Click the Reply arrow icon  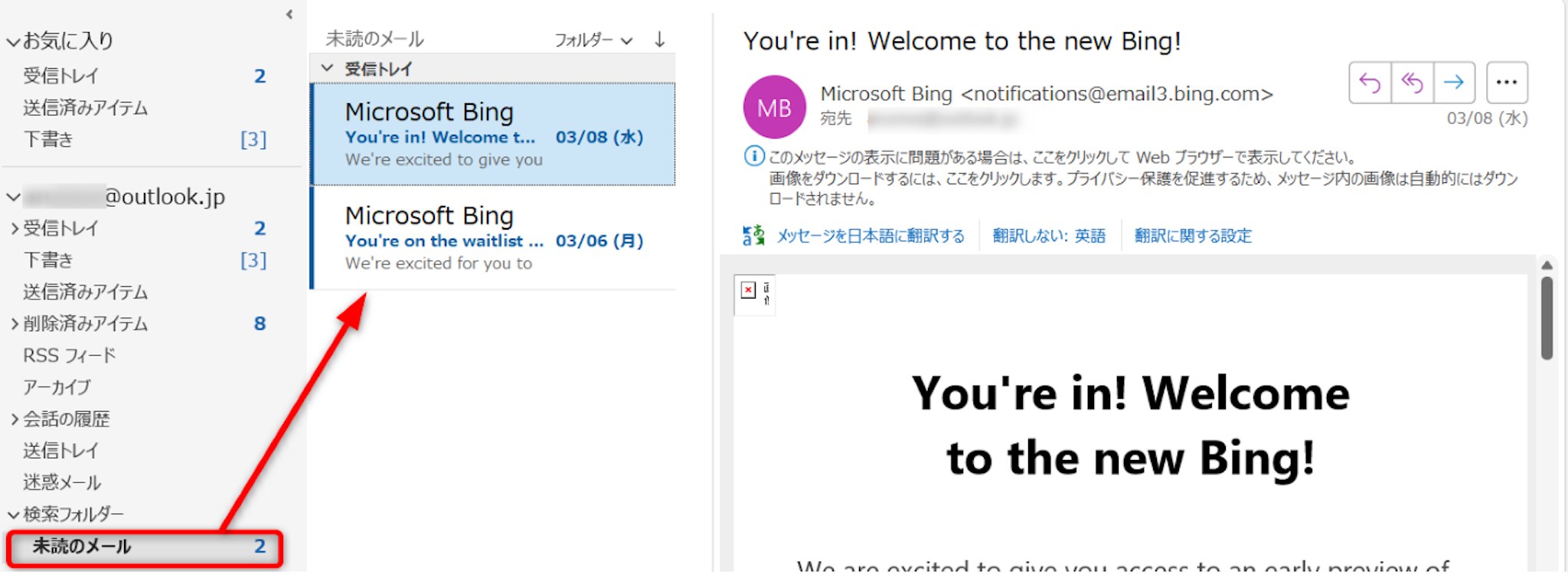(x=1370, y=83)
